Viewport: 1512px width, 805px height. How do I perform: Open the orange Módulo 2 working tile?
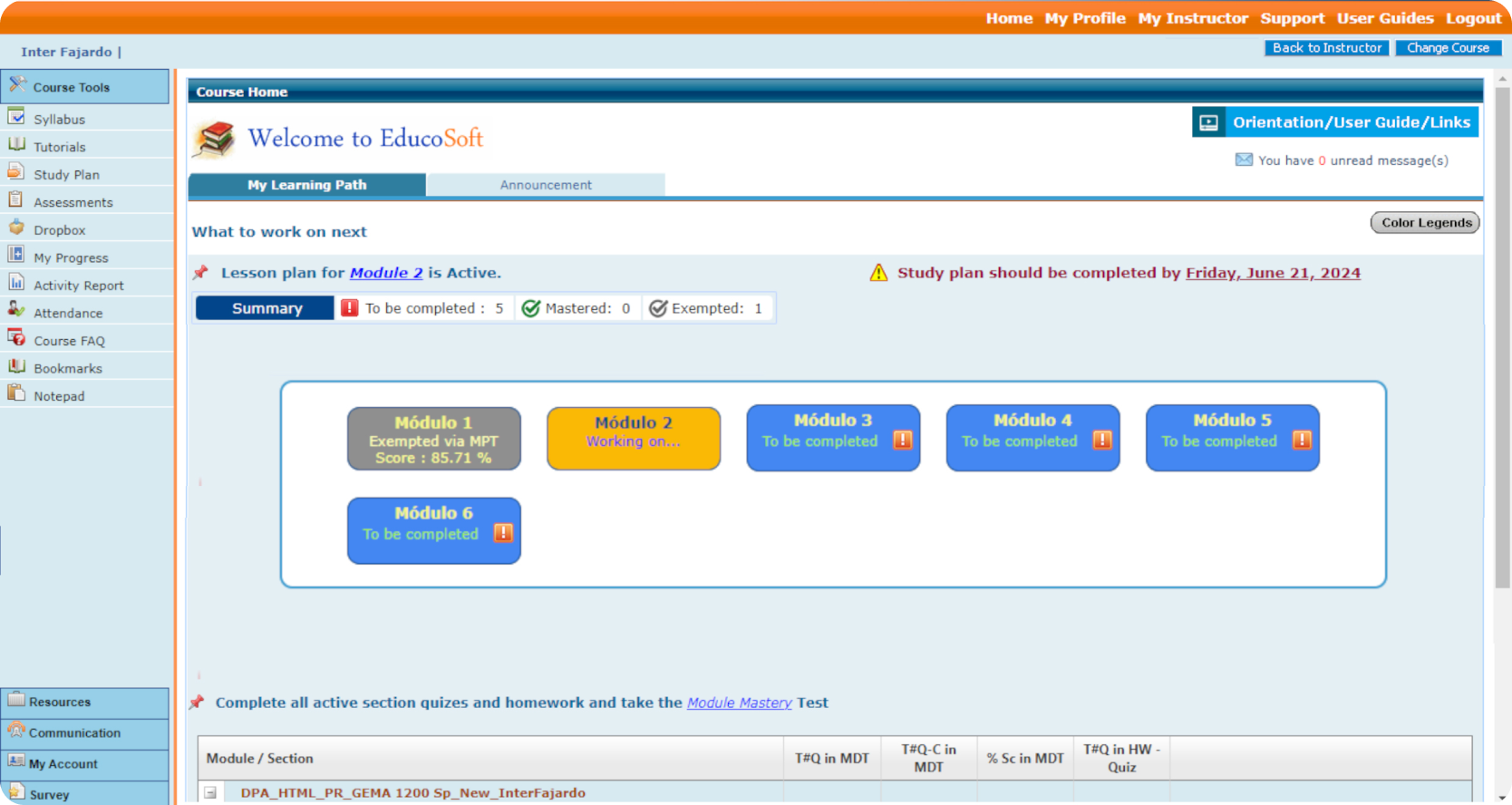(634, 439)
